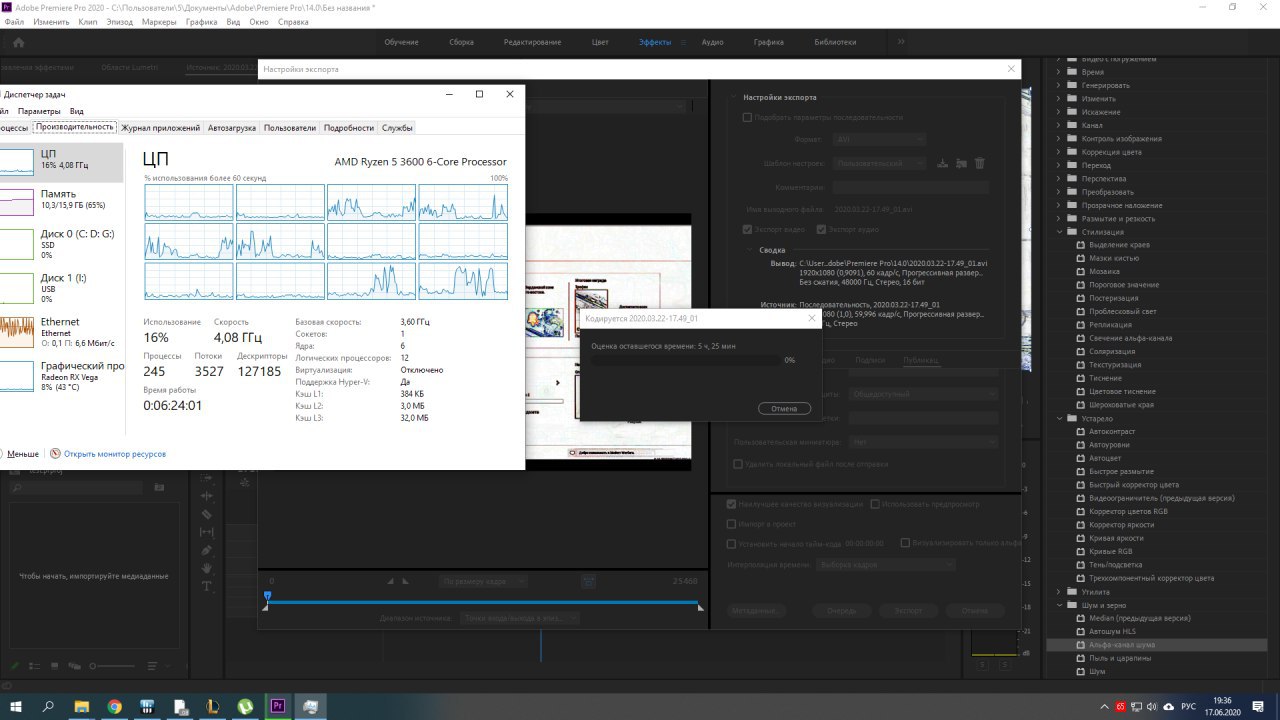Open the Интерполяция времени dropdown

pyautogui.click(x=885, y=565)
